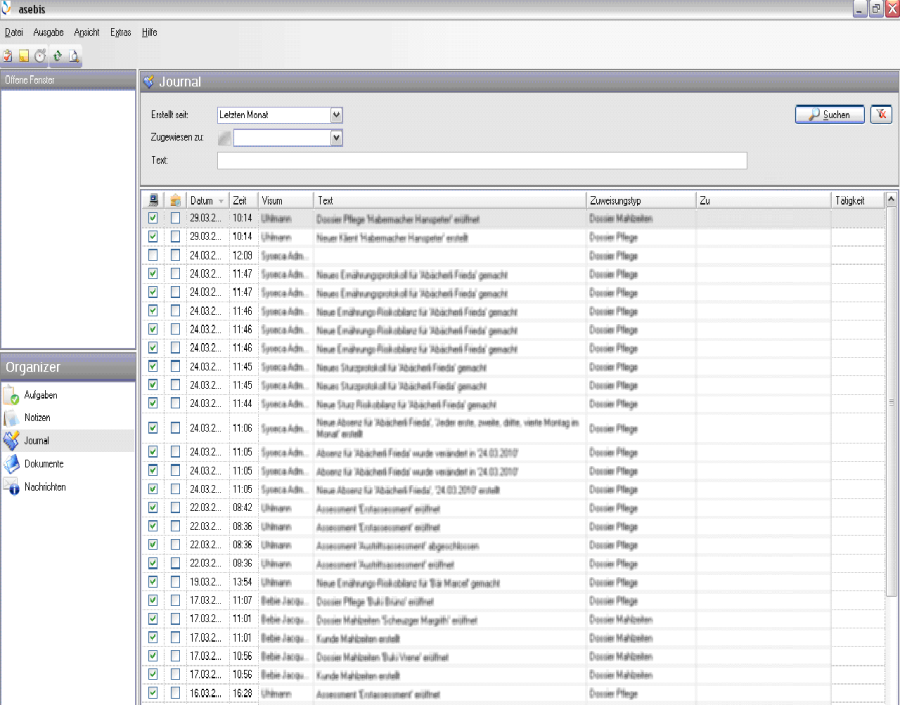Open Notizen in the Organizer
This screenshot has height=705, width=900.
point(37,418)
